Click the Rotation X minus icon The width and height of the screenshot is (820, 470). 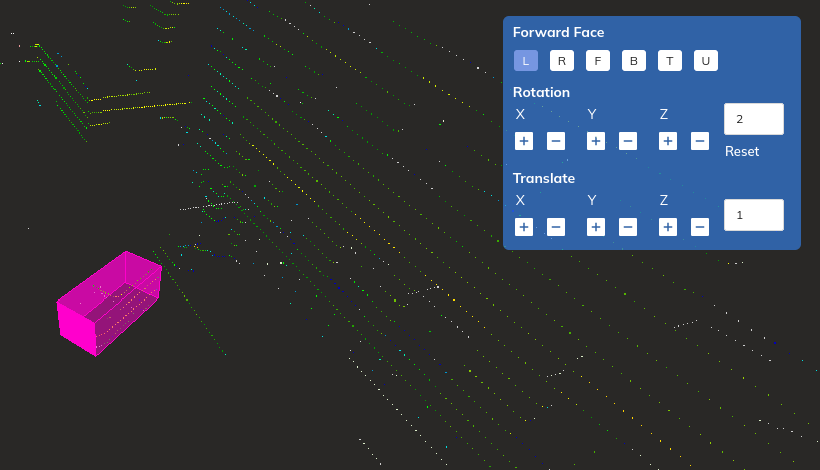coord(556,141)
